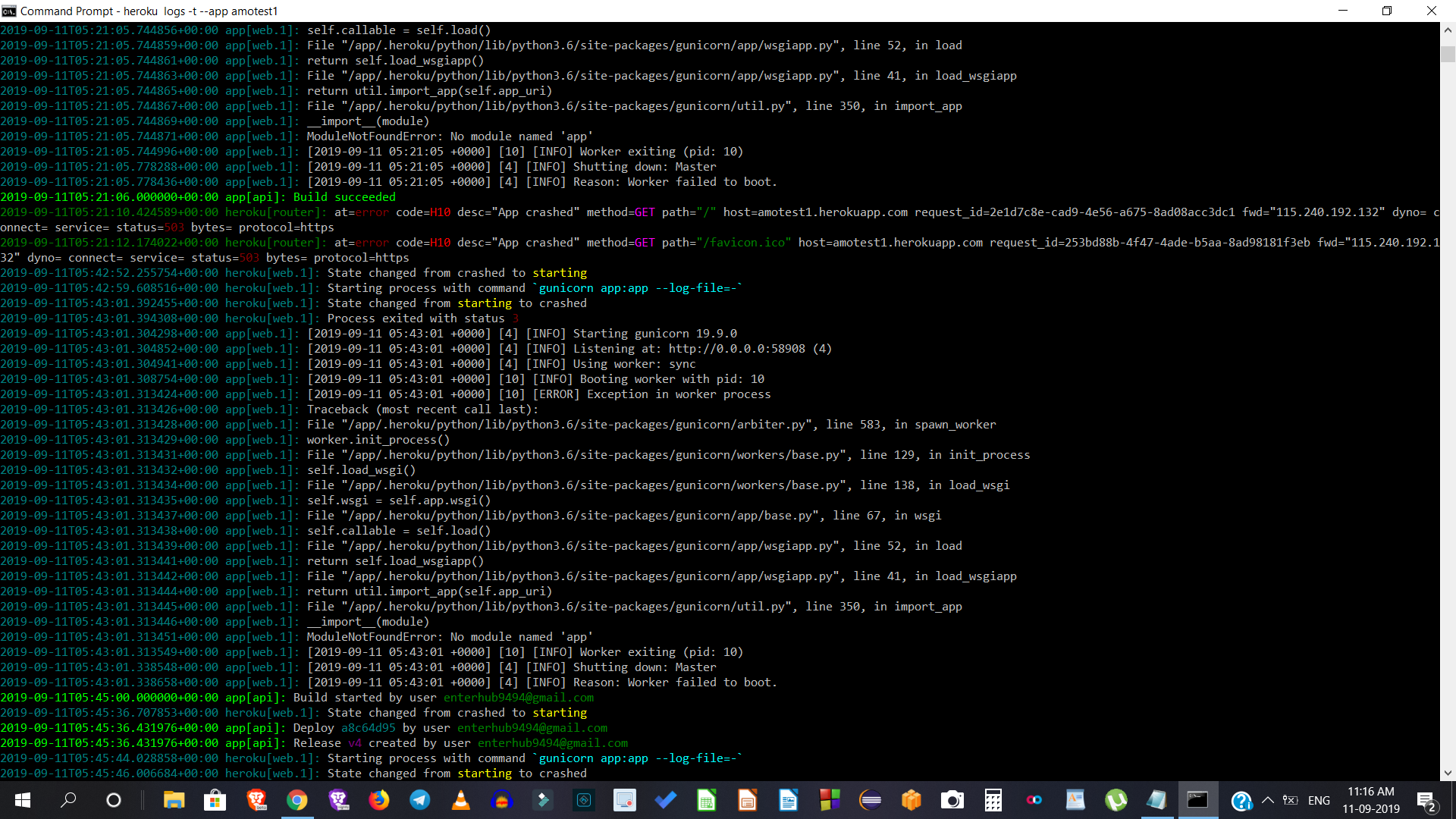Switch to Command Prompt taskbar icon
This screenshot has width=1456, height=819.
[x=1198, y=800]
